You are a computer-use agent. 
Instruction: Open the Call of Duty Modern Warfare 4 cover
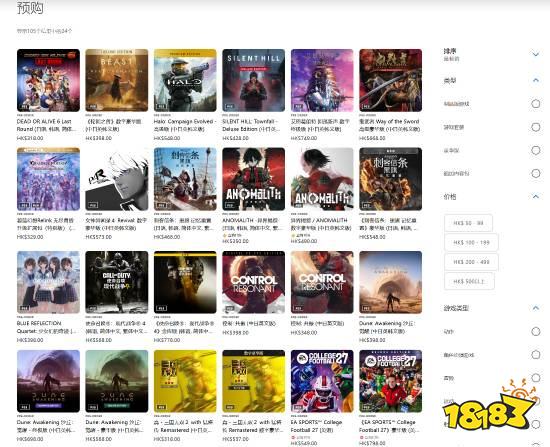[x=116, y=282]
